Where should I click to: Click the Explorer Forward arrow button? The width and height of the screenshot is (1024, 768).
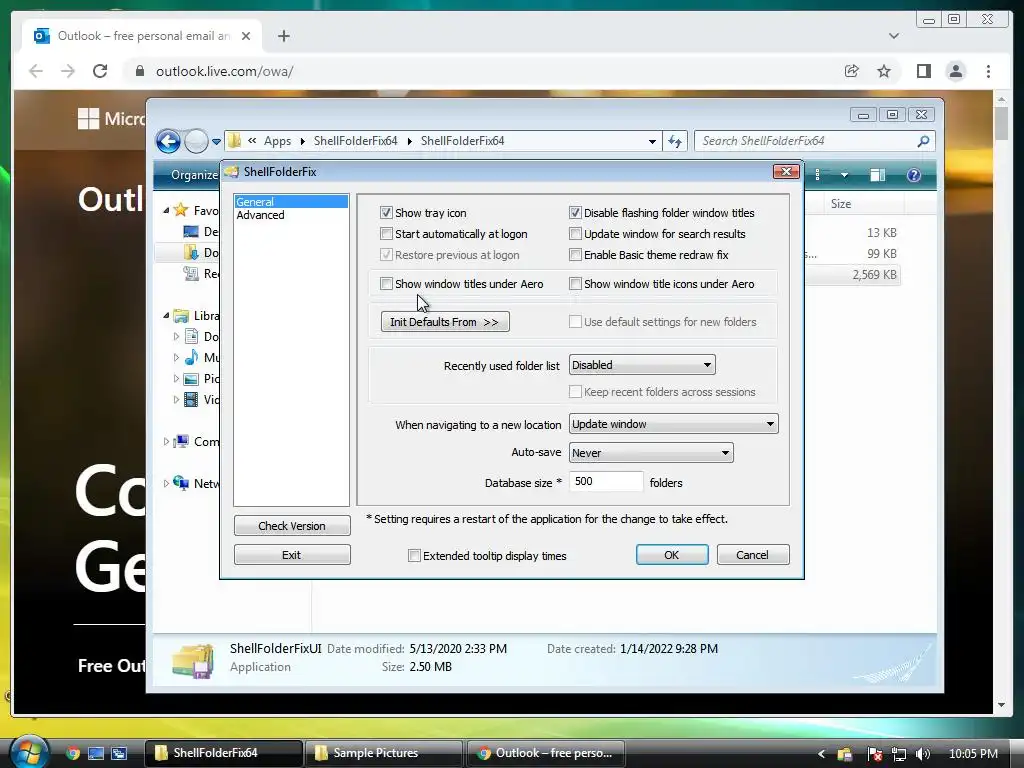[196, 141]
